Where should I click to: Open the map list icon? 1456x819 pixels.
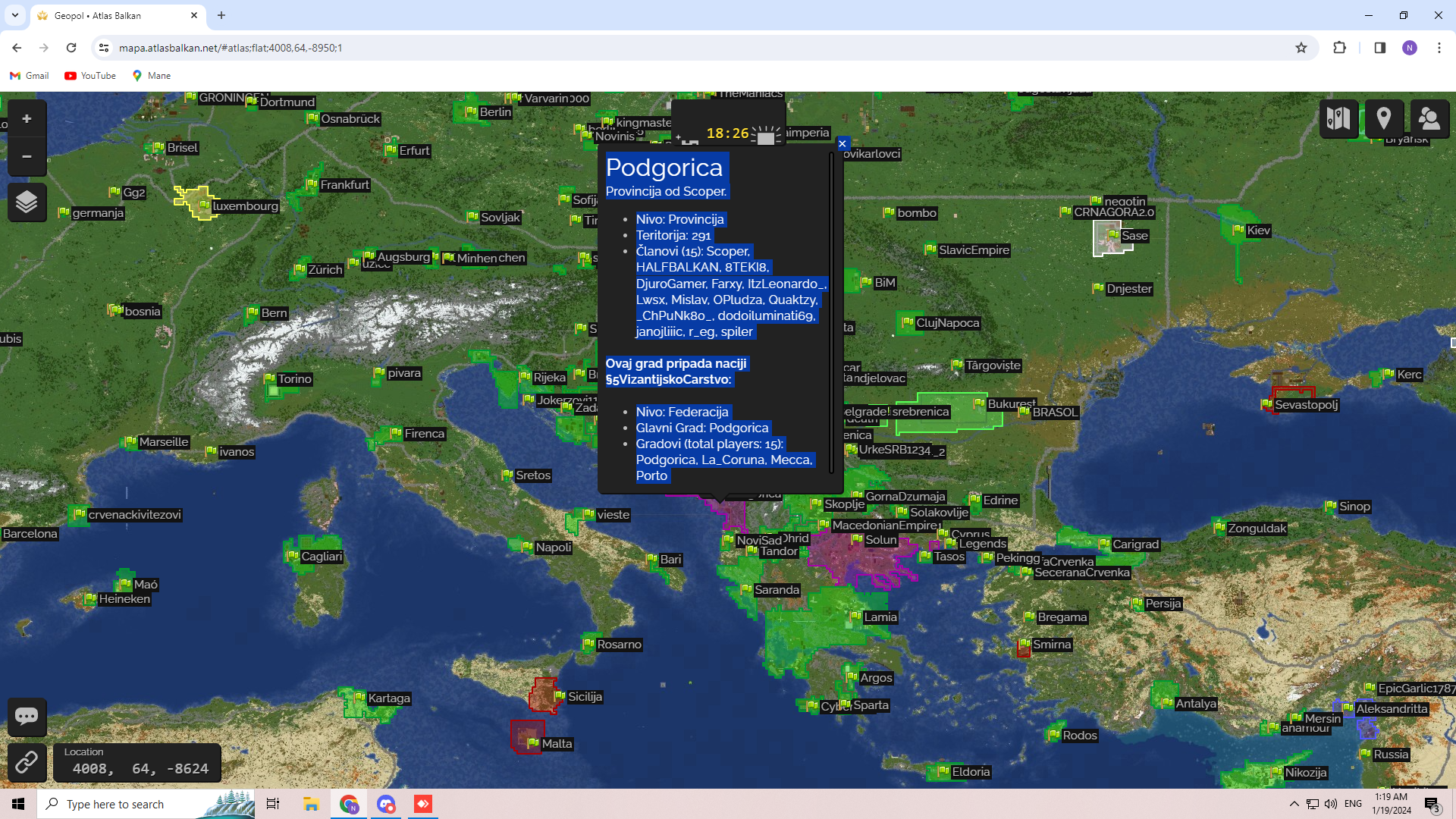1338,118
